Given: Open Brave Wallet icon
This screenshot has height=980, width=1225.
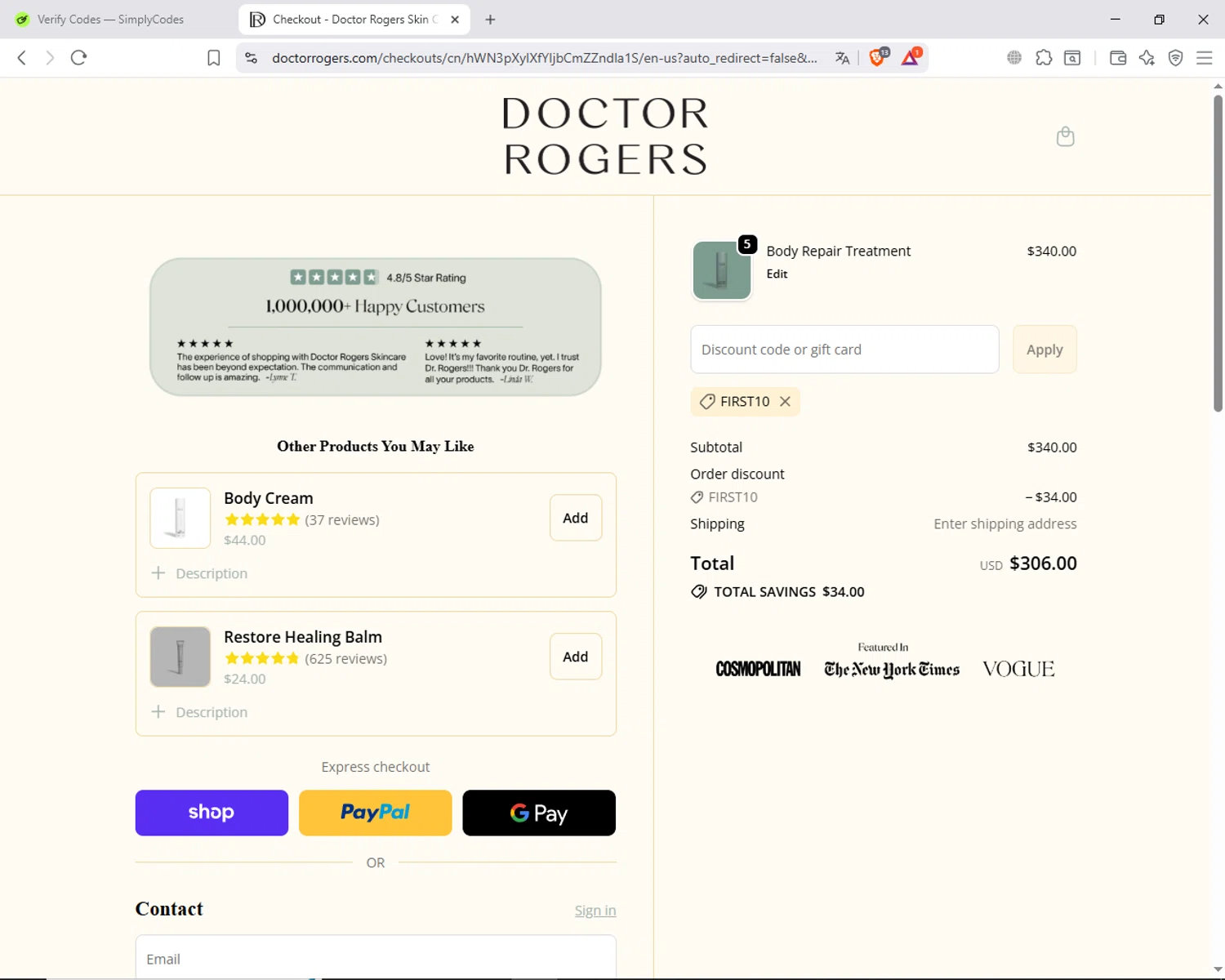Looking at the screenshot, I should [1118, 58].
